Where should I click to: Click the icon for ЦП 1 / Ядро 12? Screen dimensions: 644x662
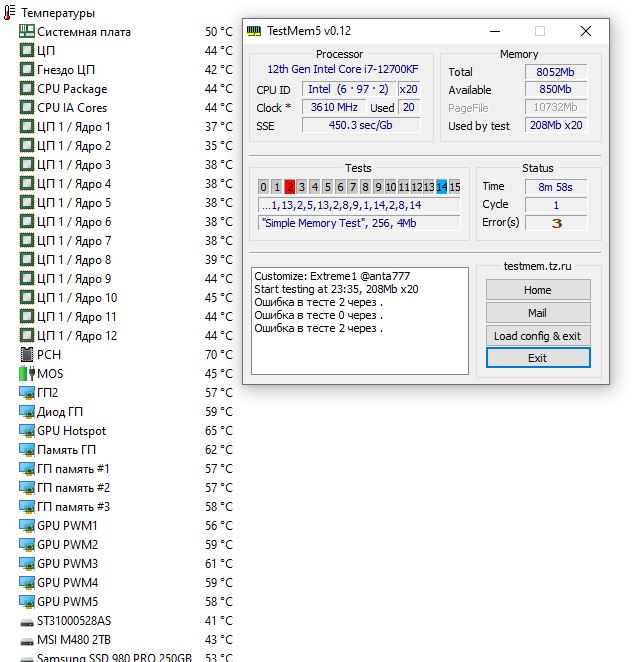tap(27, 335)
